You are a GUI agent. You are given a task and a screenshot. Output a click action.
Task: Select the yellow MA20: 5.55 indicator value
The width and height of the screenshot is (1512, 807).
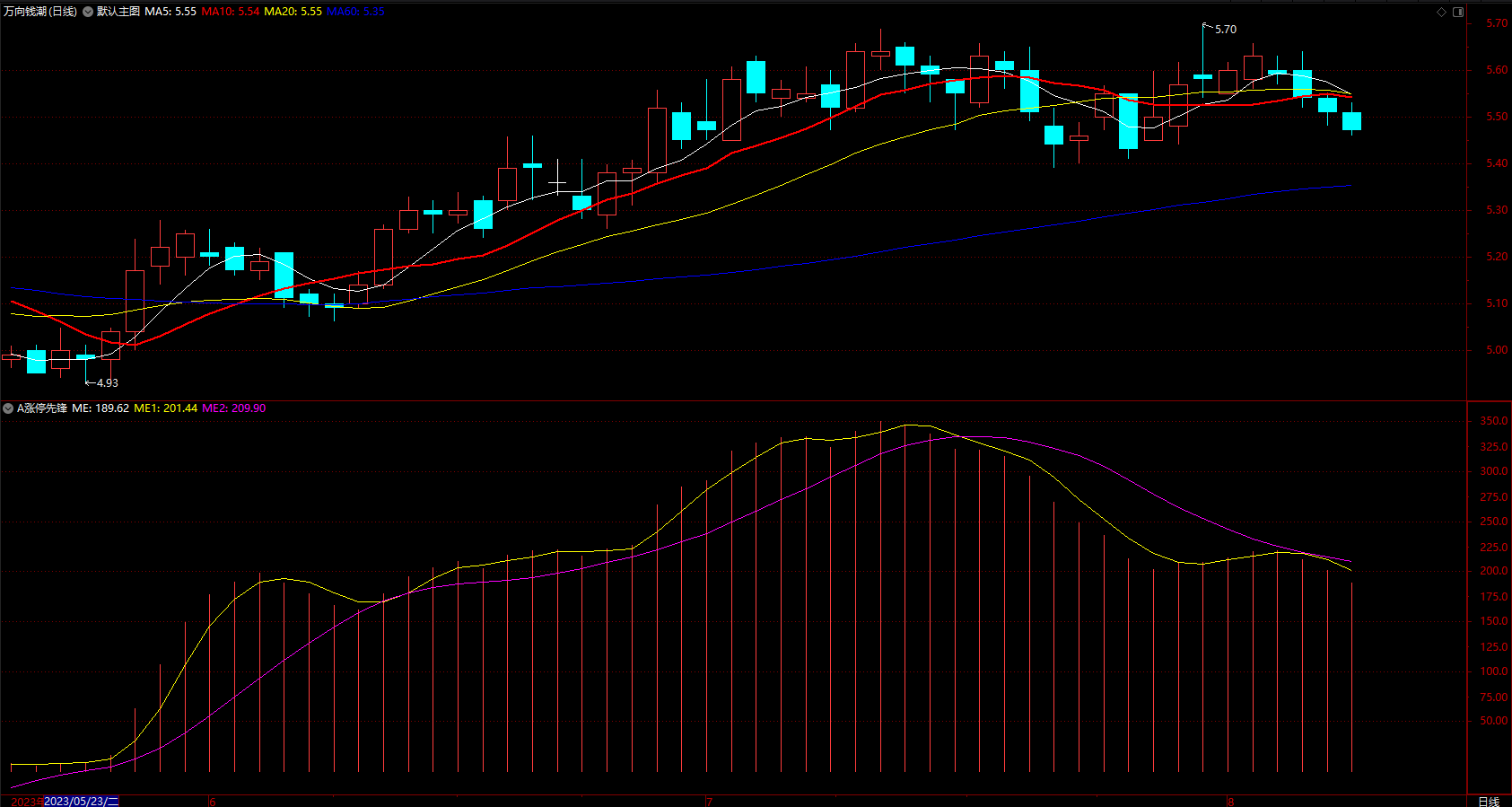pos(293,12)
